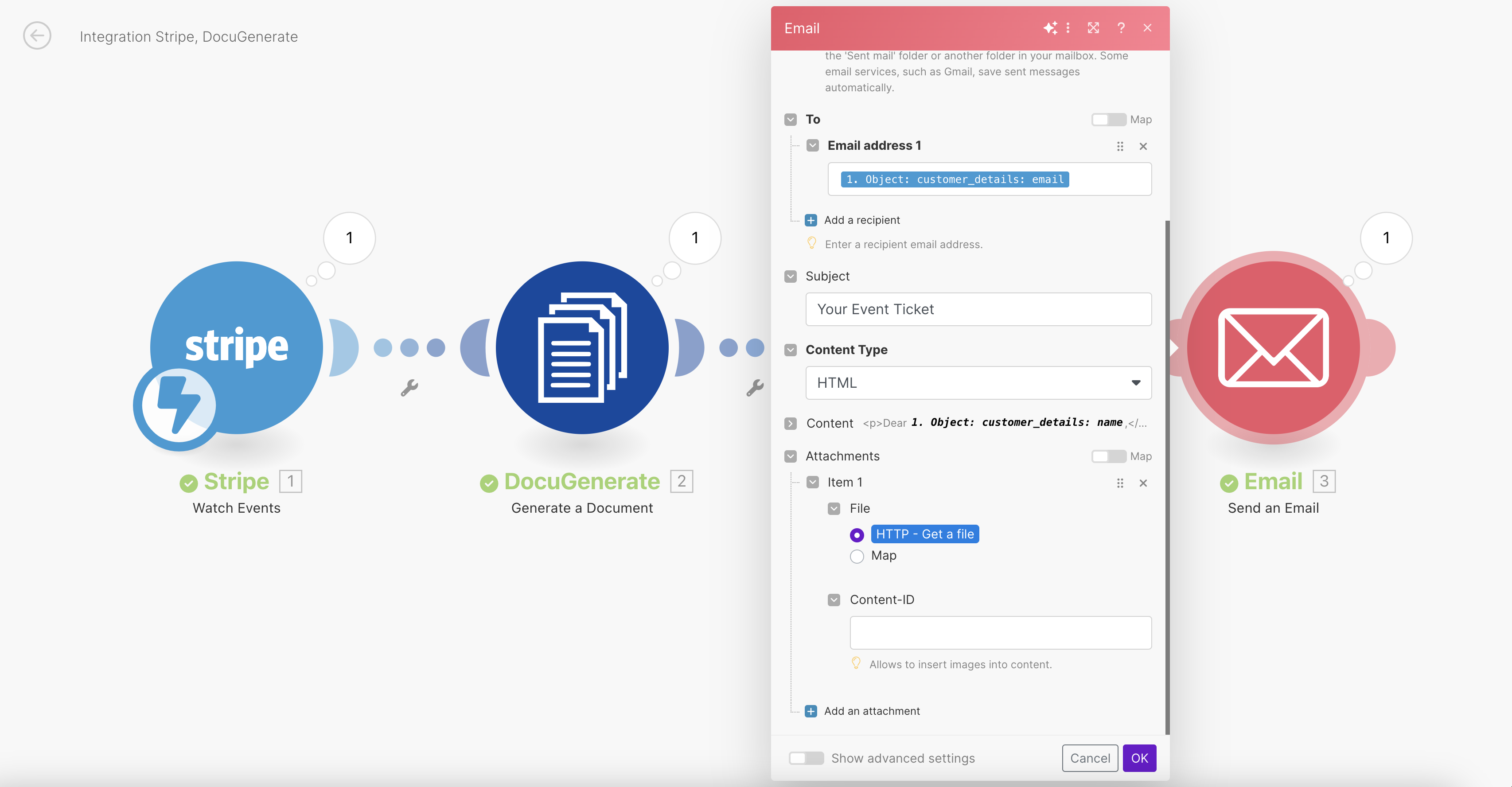Open the three-dot menu in Email header

[x=1068, y=27]
